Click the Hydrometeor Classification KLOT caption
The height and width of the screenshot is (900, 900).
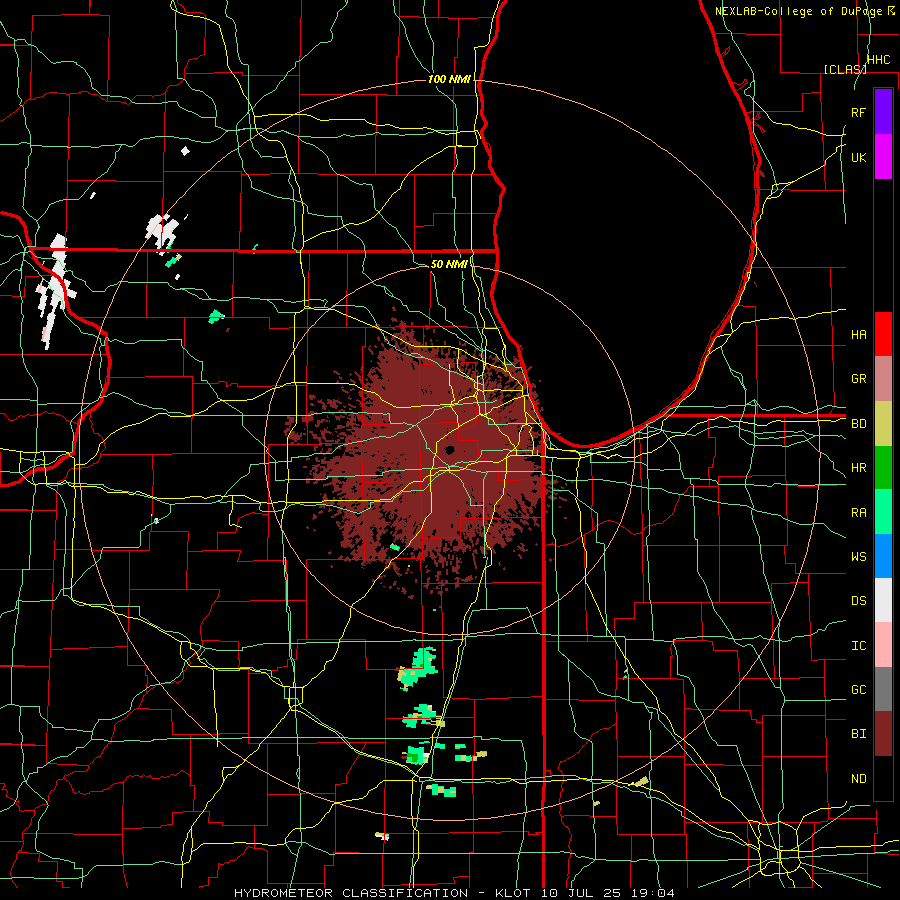coord(454,893)
